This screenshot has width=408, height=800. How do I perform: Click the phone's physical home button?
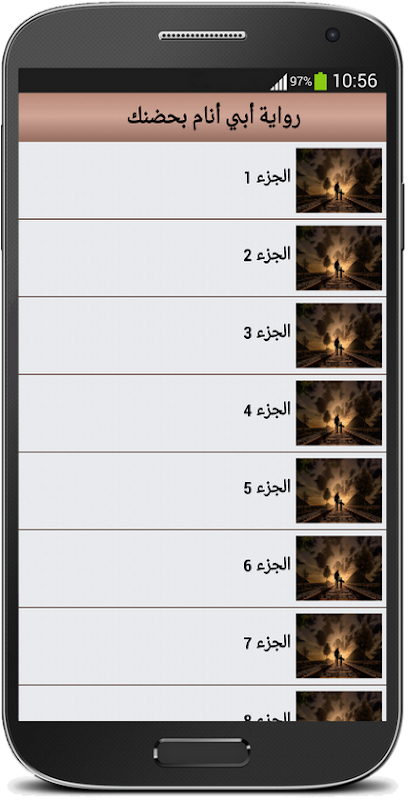tap(202, 752)
